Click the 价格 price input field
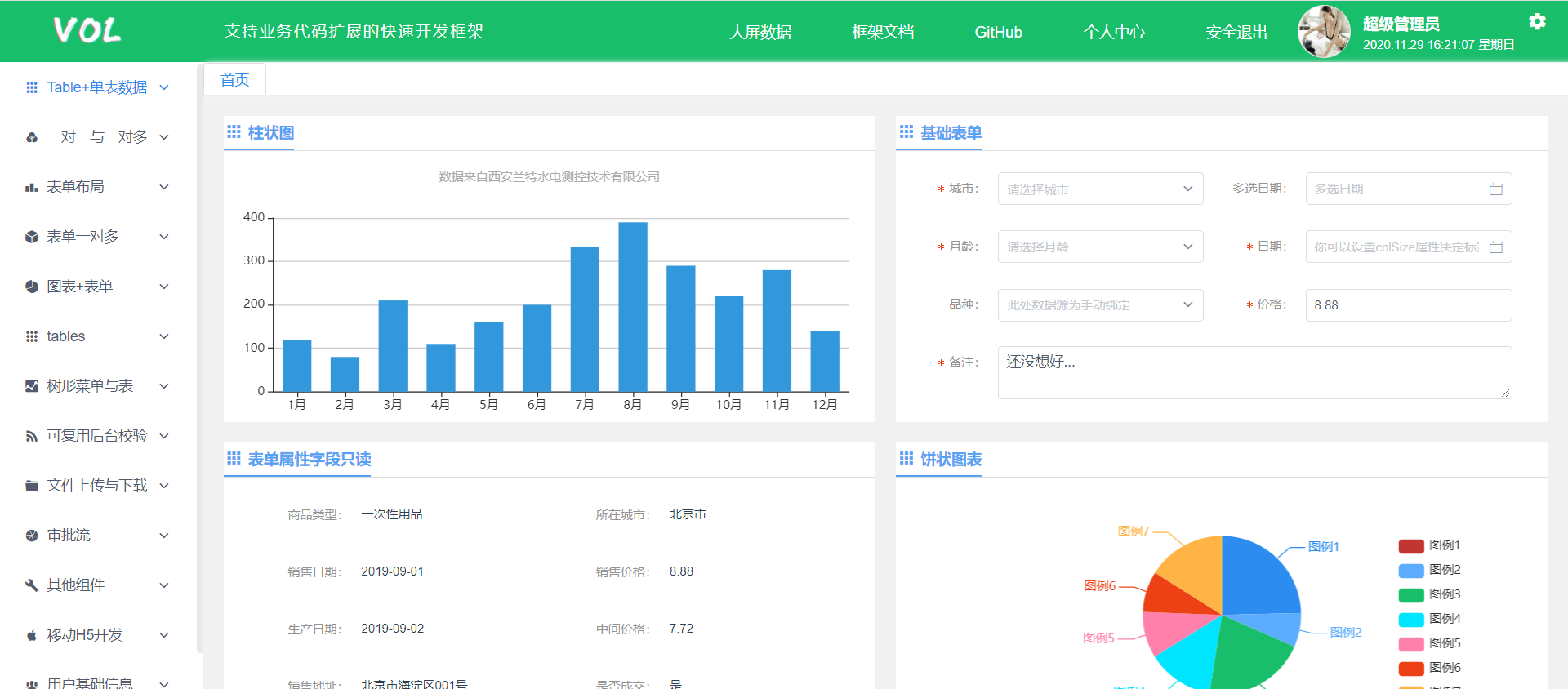Screen dimensions: 1568x689 click(x=1408, y=305)
